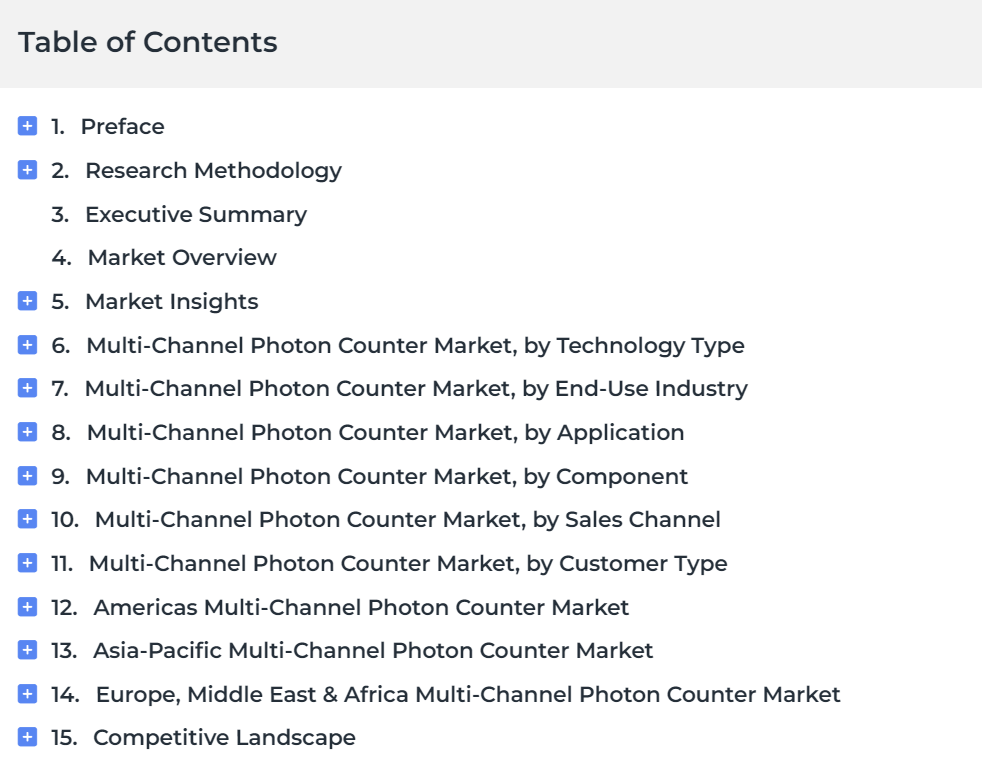Expand Research Methodology with its plus icon

pyautogui.click(x=28, y=170)
